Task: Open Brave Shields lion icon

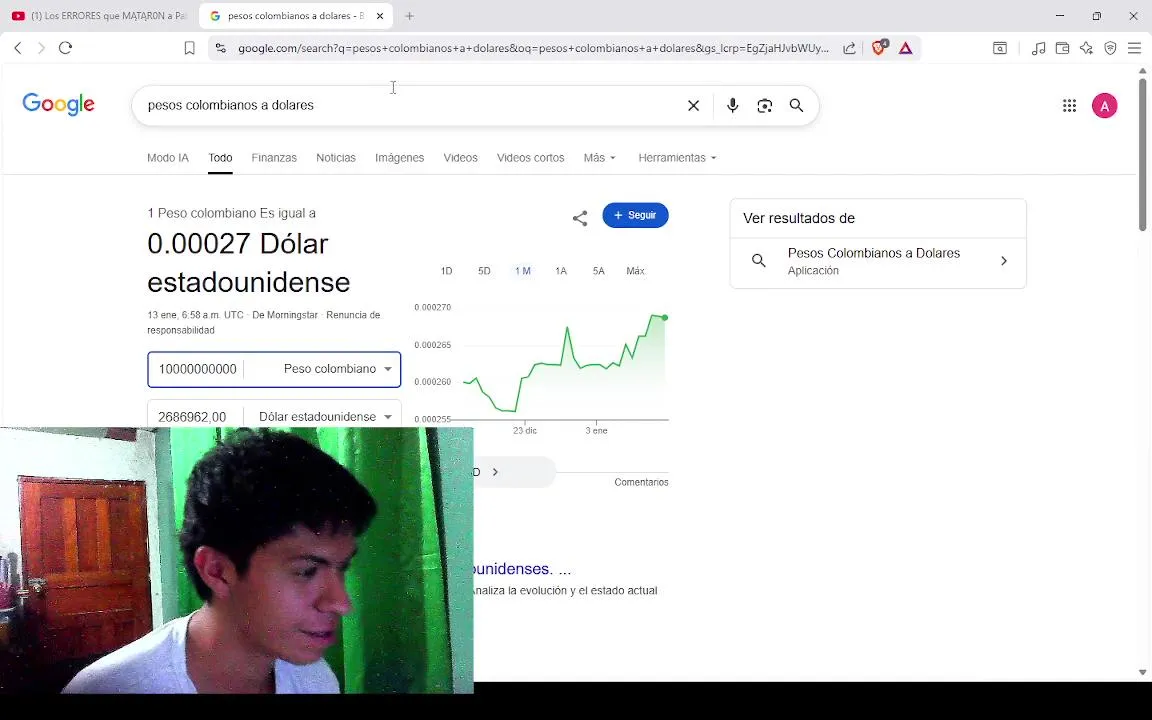Action: [879, 48]
